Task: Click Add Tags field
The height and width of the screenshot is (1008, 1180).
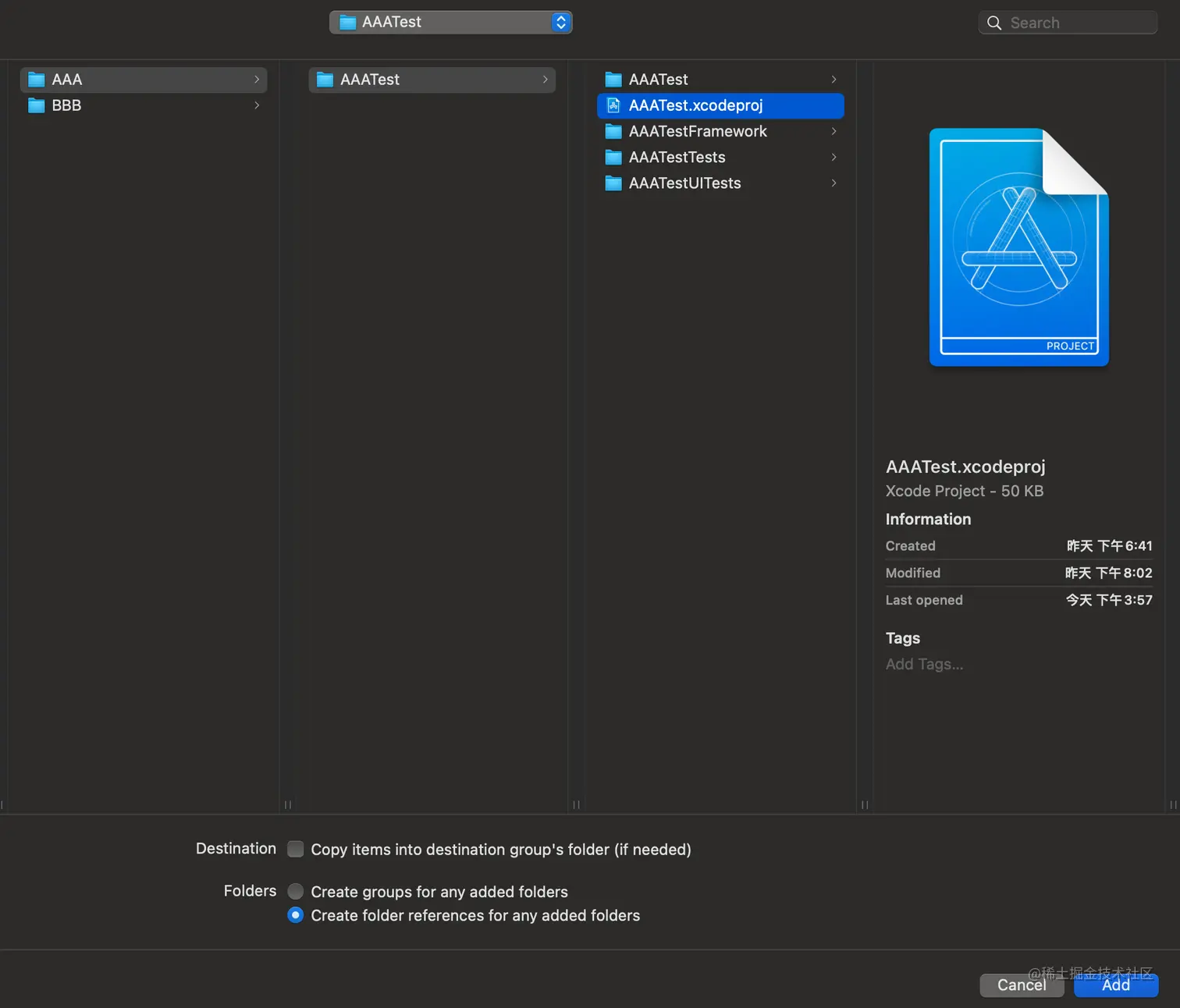Action: click(x=925, y=664)
